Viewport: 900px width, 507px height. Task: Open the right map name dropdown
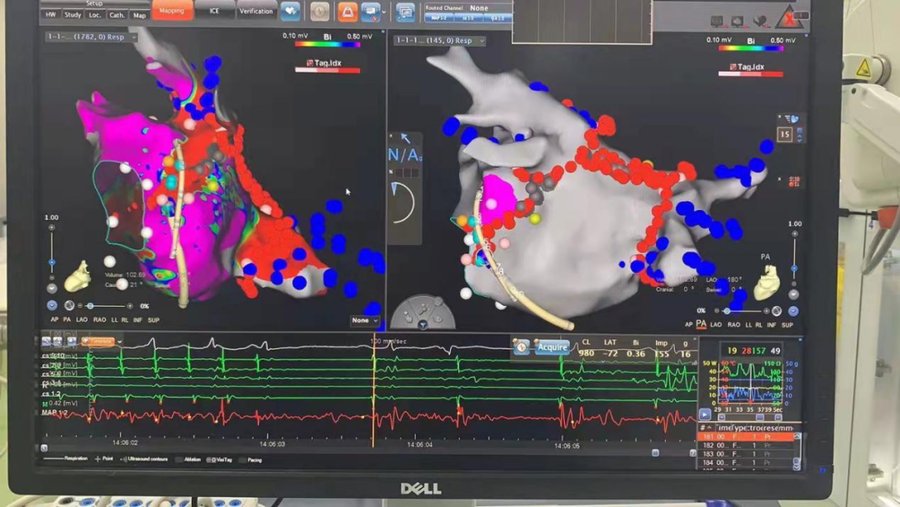click(439, 40)
